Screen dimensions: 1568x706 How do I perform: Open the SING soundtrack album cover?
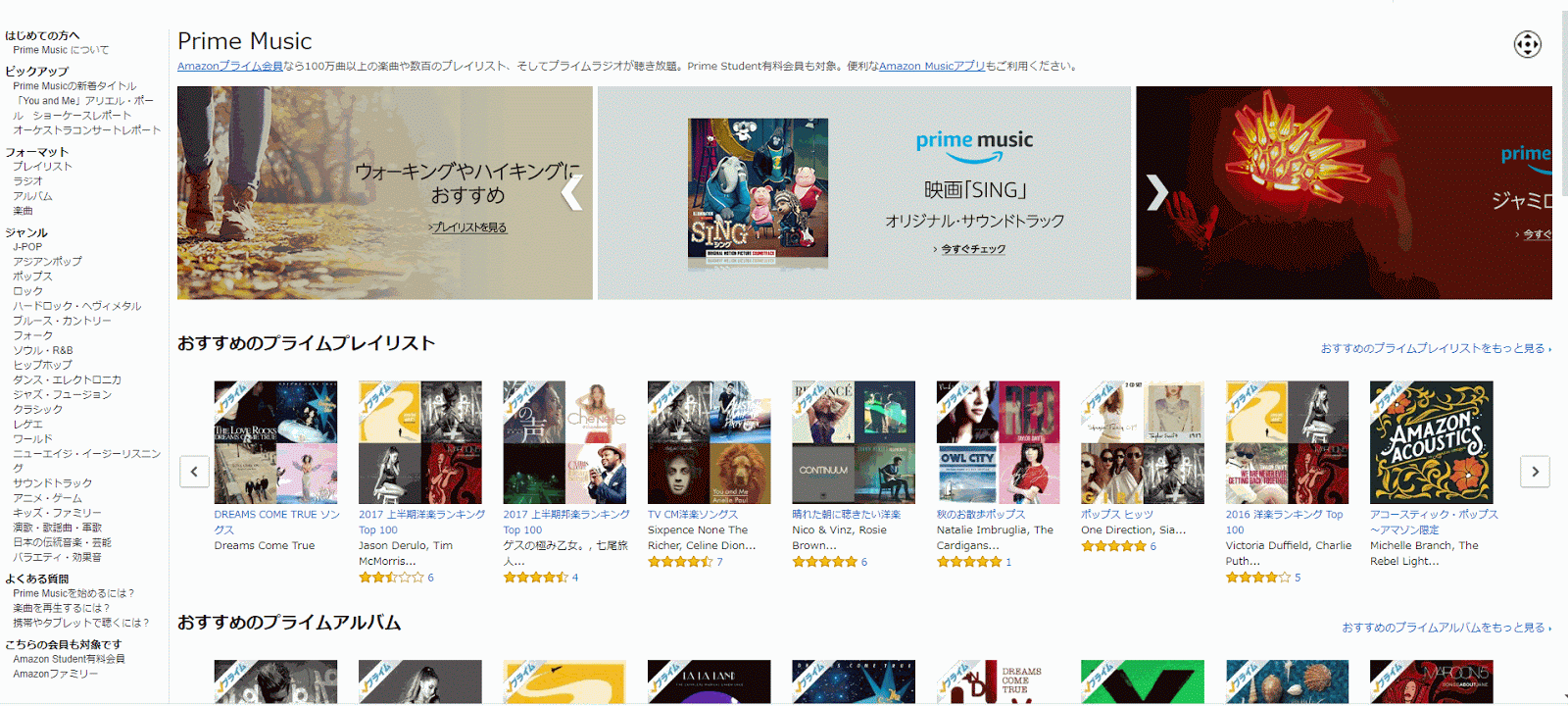pos(758,193)
